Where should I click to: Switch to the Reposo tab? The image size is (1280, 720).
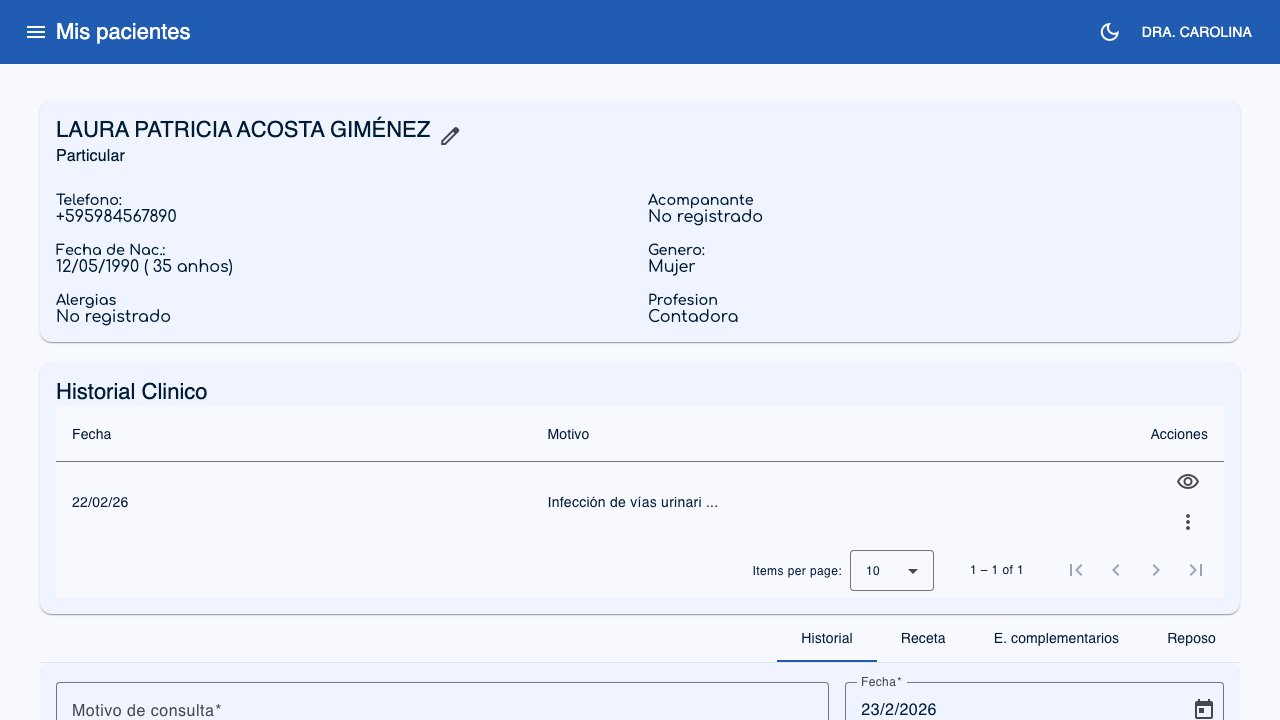click(x=1191, y=638)
